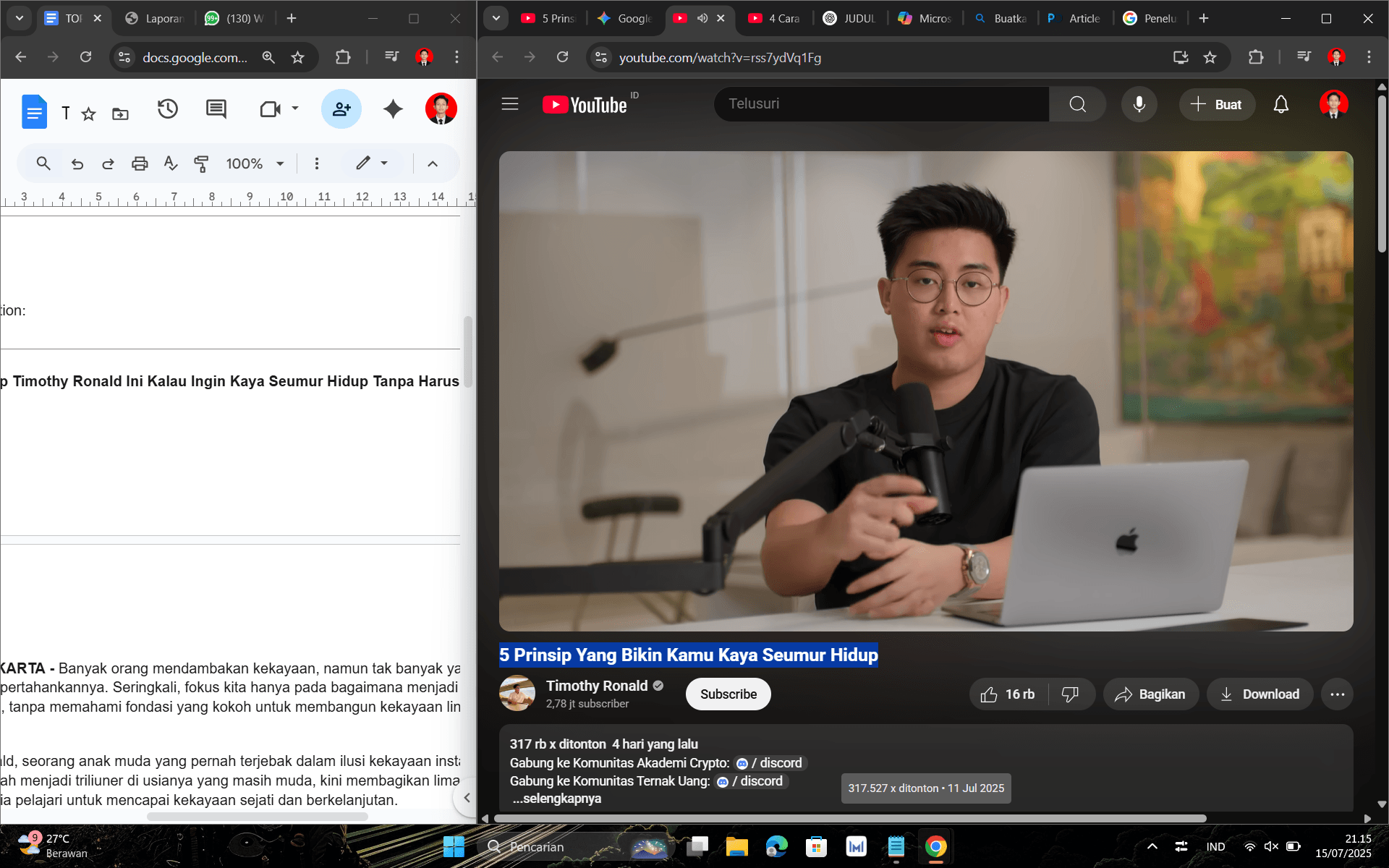Image resolution: width=1389 pixels, height=868 pixels.
Task: Search the Docs menus
Action: (x=43, y=163)
